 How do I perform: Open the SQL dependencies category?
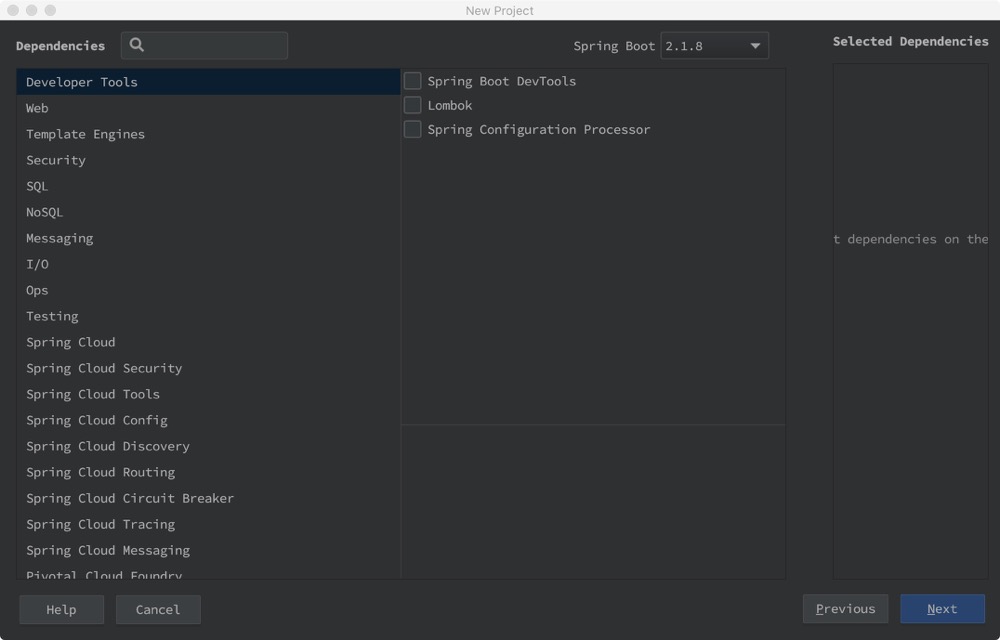tap(37, 186)
